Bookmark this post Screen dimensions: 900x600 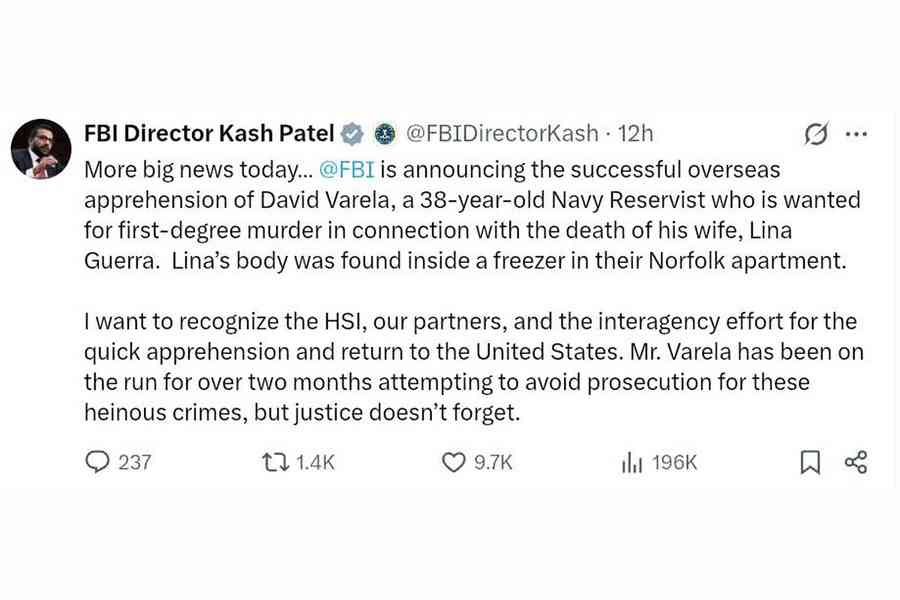[810, 462]
